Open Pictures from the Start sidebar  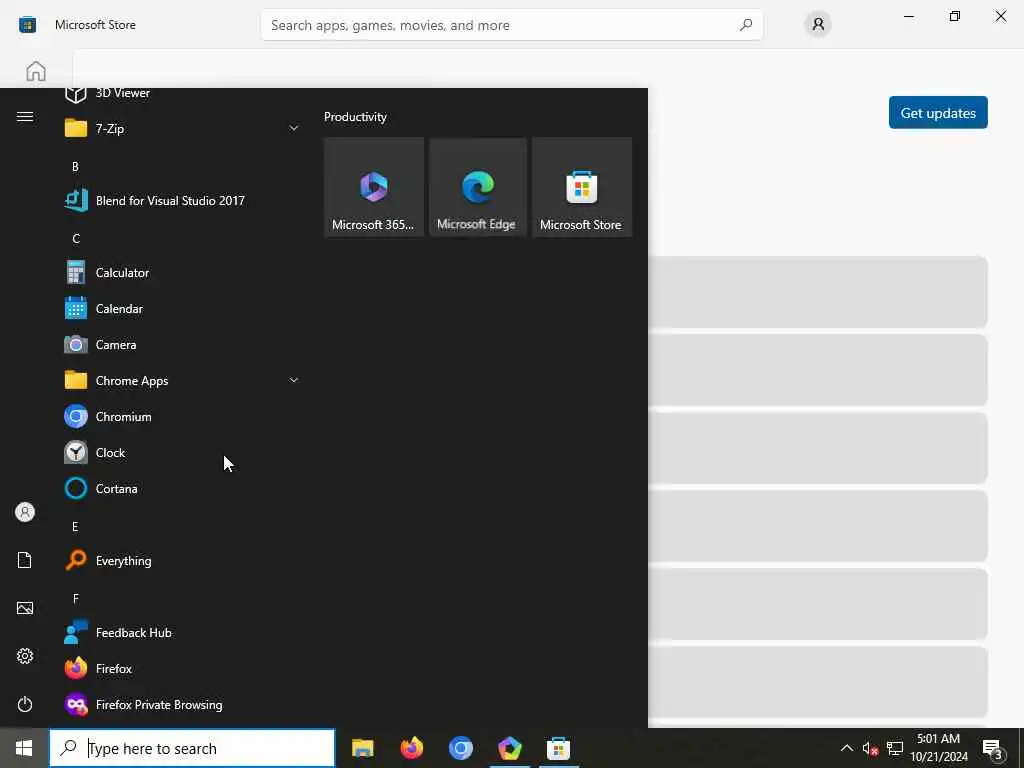point(25,608)
